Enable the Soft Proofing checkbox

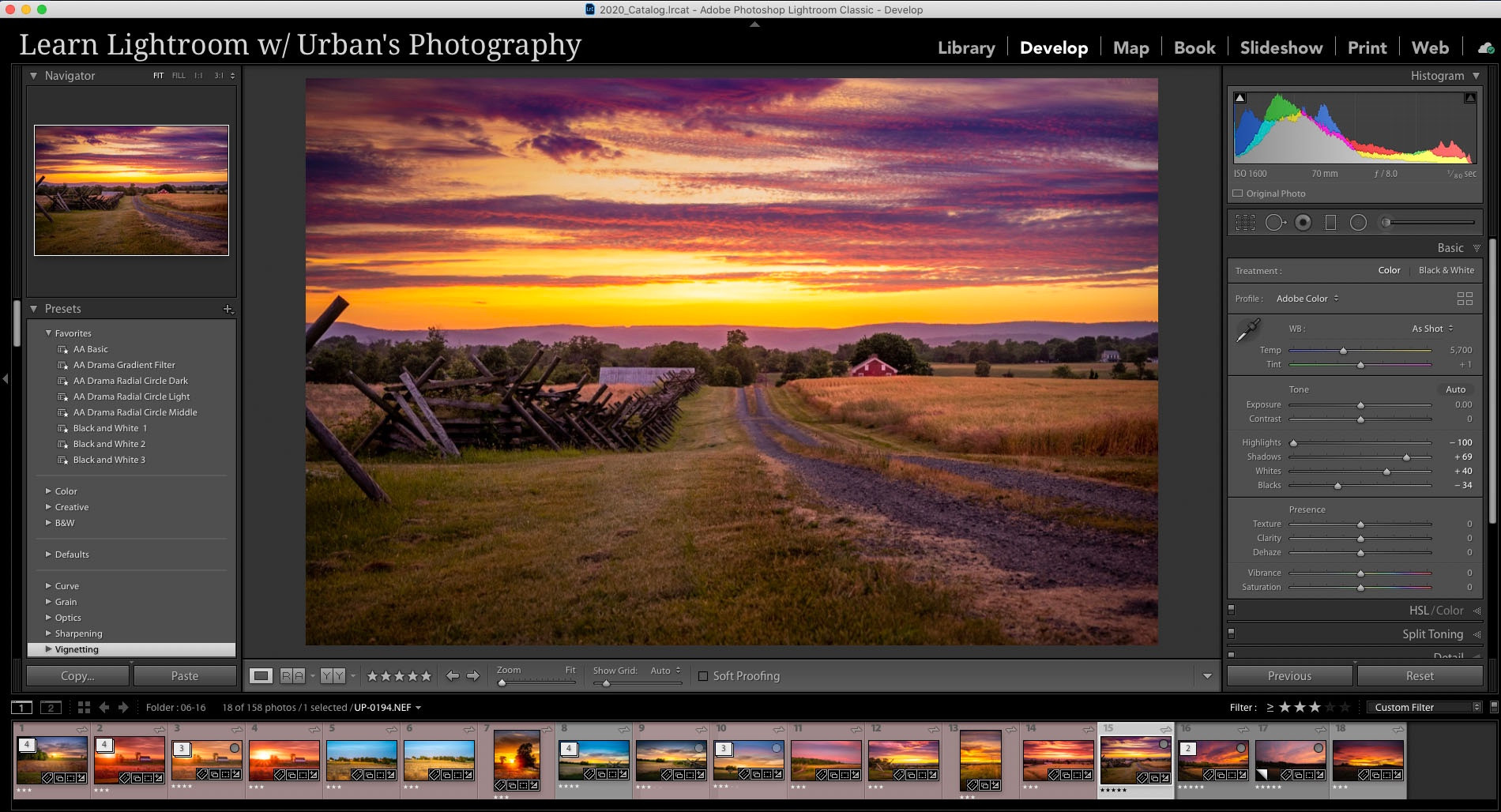702,676
